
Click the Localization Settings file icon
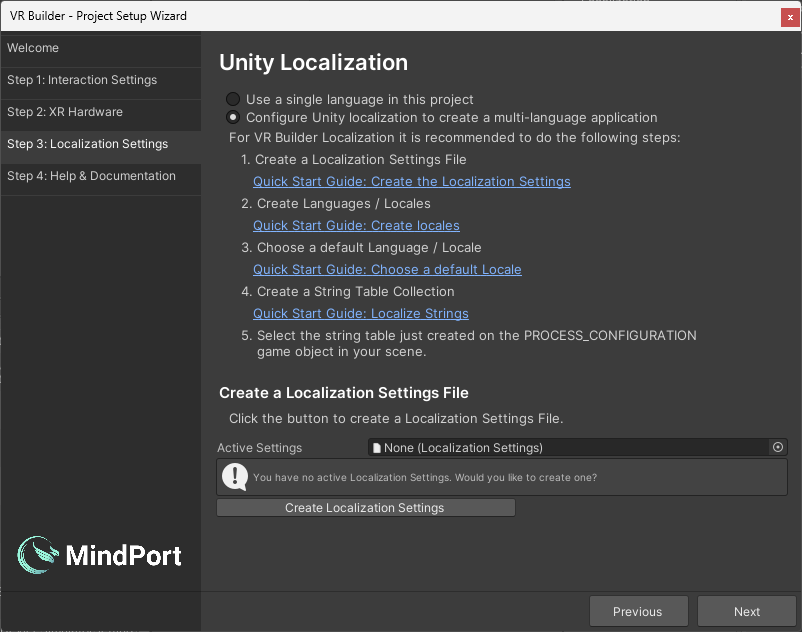[376, 448]
